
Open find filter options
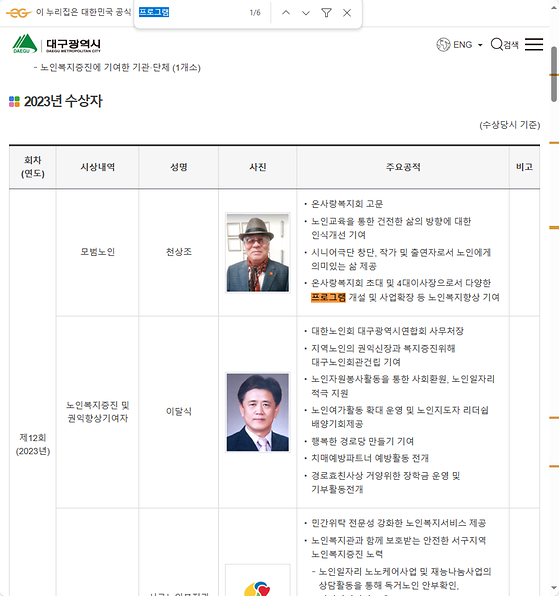pos(326,13)
